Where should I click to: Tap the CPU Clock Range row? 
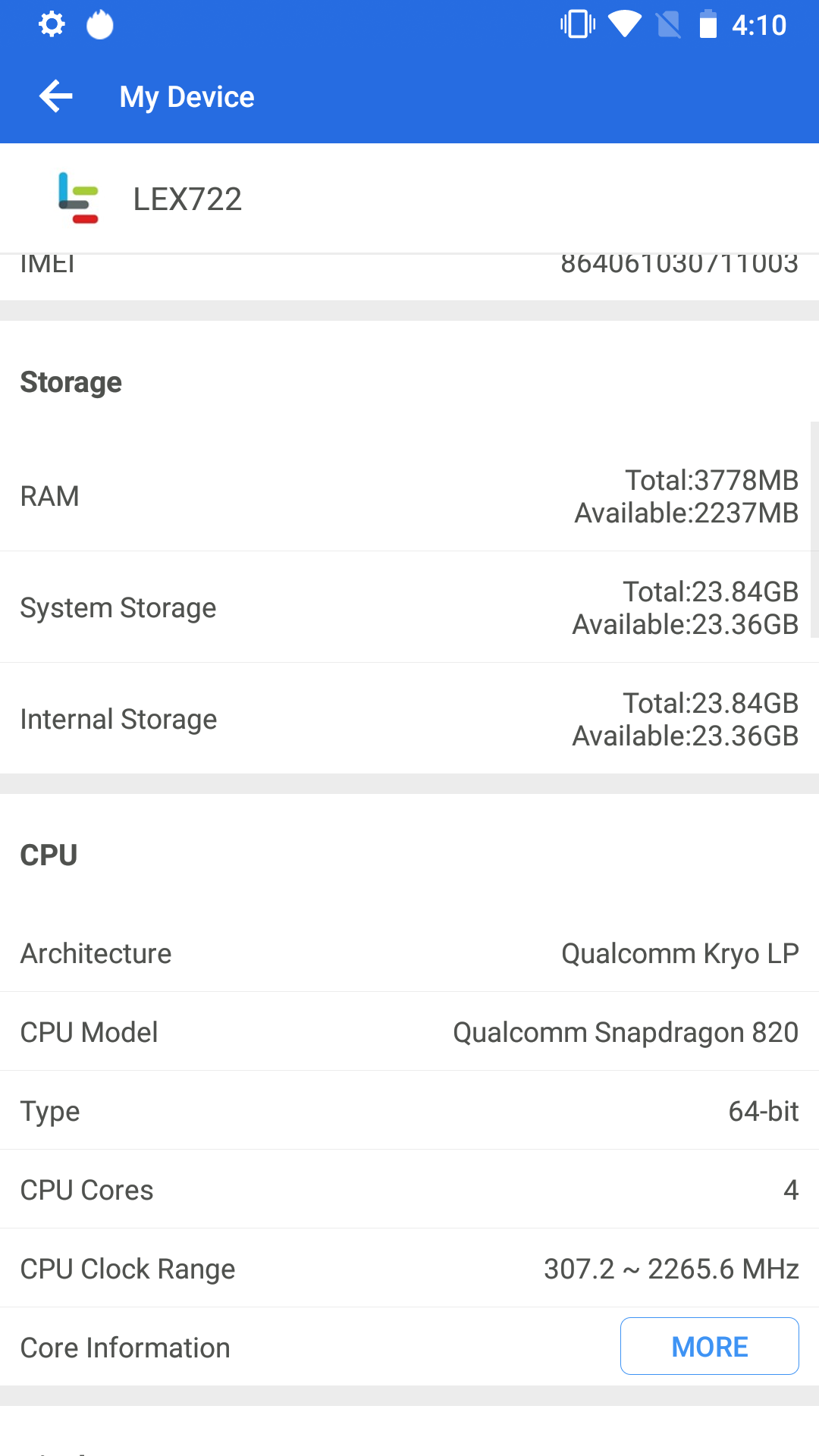[x=409, y=1269]
